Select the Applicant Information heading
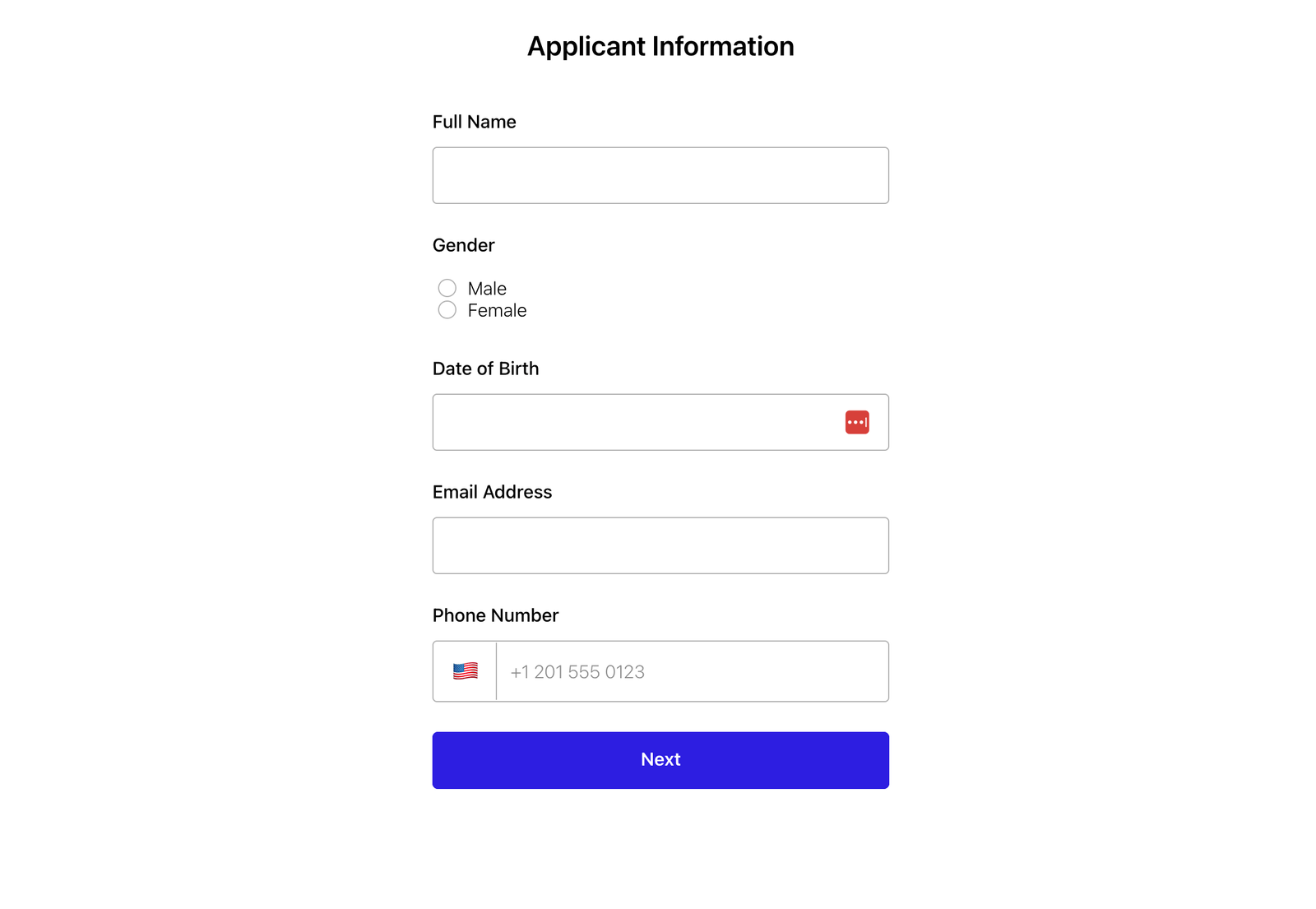Viewport: 1316px width, 909px height. [659, 46]
